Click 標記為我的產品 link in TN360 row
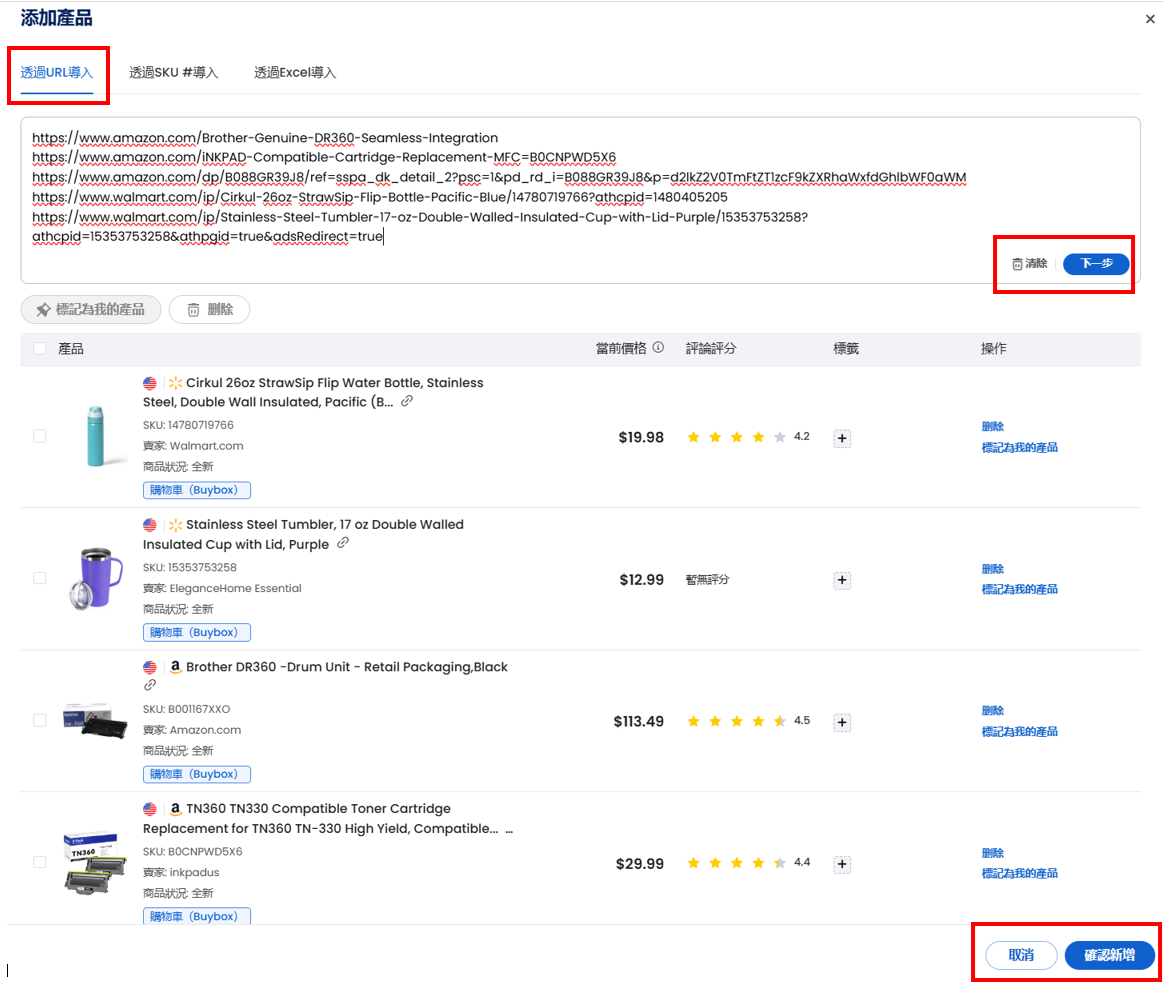Viewport: 1164px width, 994px height. tap(1019, 874)
